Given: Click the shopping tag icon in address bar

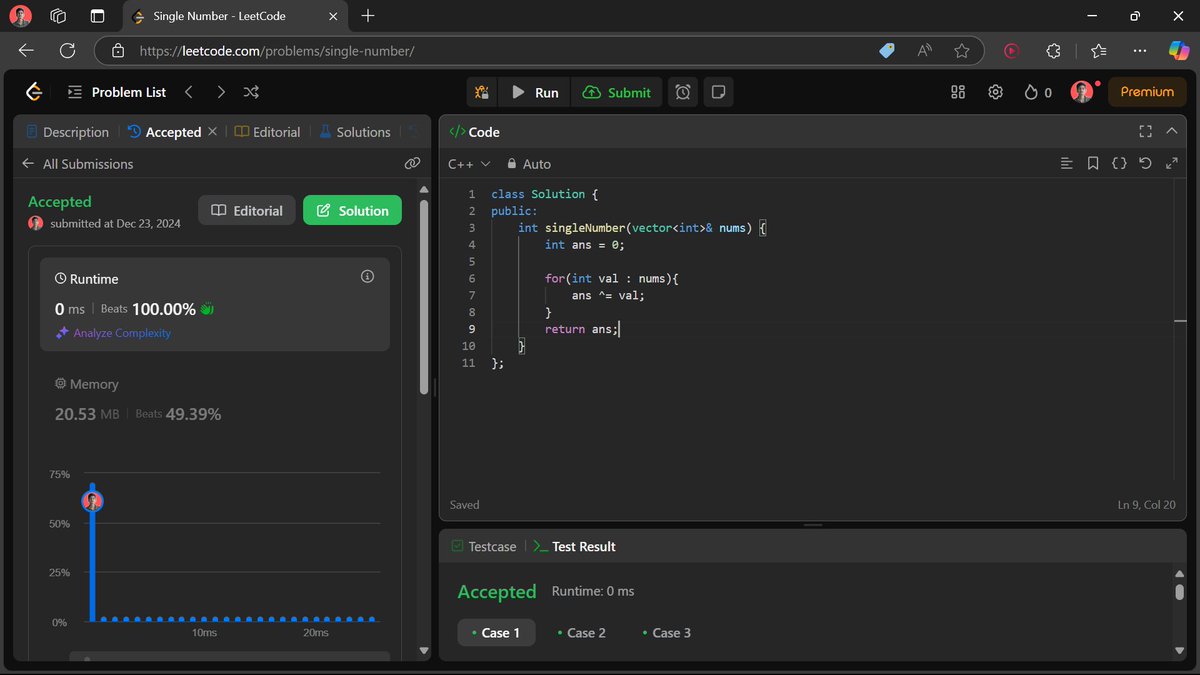Looking at the screenshot, I should 887,50.
